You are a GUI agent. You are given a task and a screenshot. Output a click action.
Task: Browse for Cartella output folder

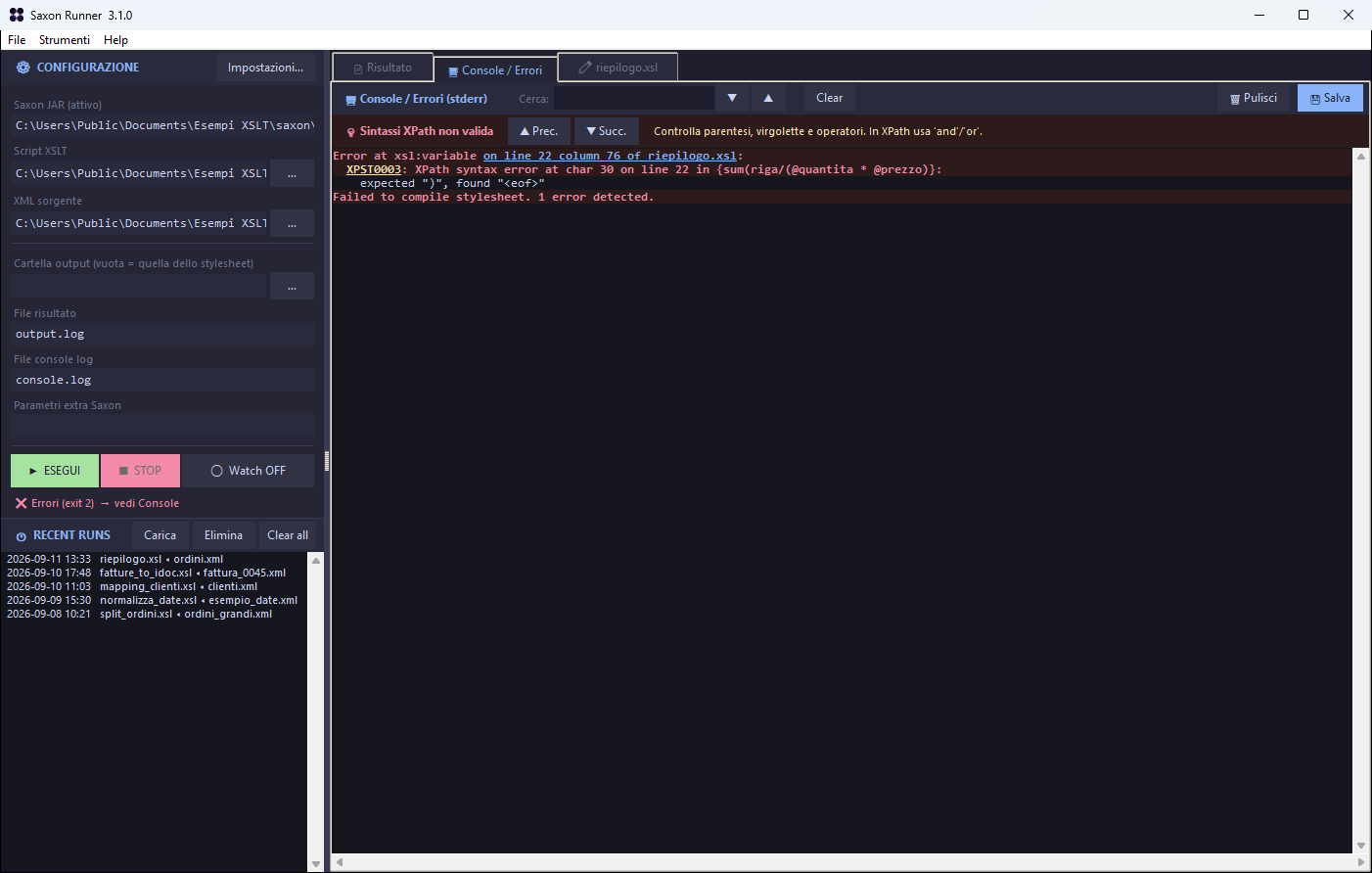pyautogui.click(x=292, y=287)
